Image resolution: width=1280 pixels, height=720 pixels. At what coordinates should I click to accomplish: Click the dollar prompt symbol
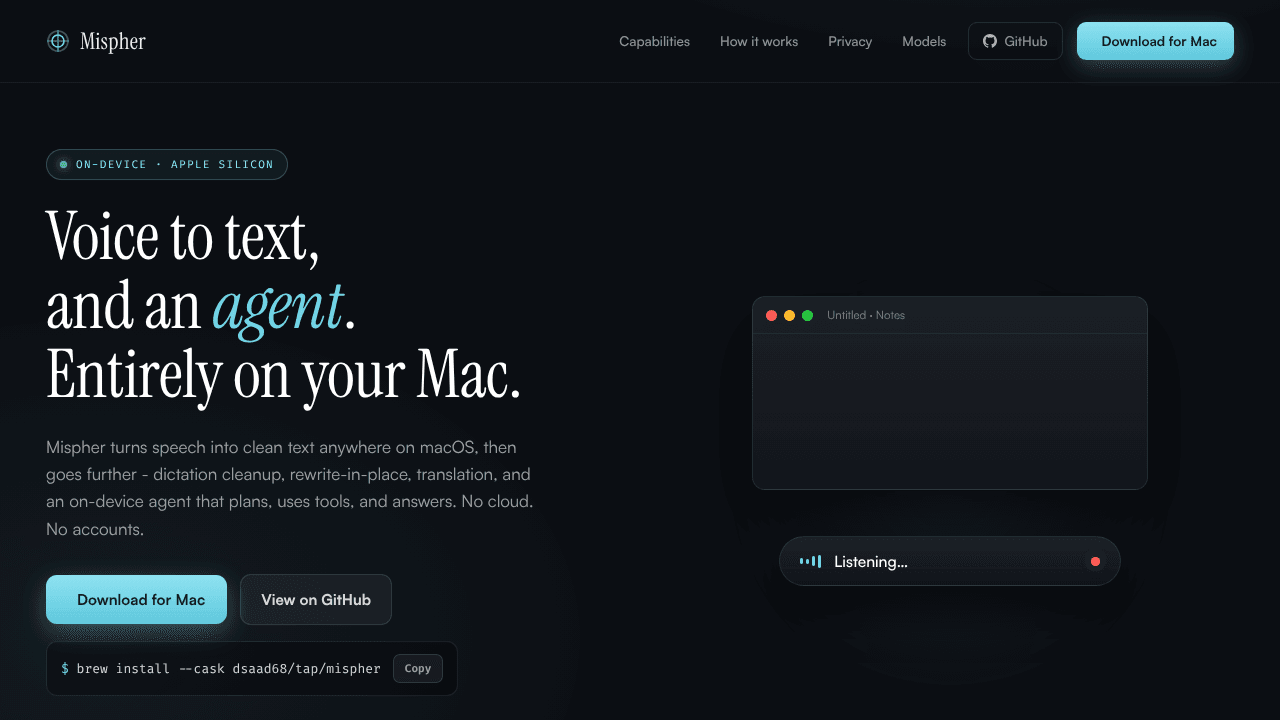click(x=65, y=668)
